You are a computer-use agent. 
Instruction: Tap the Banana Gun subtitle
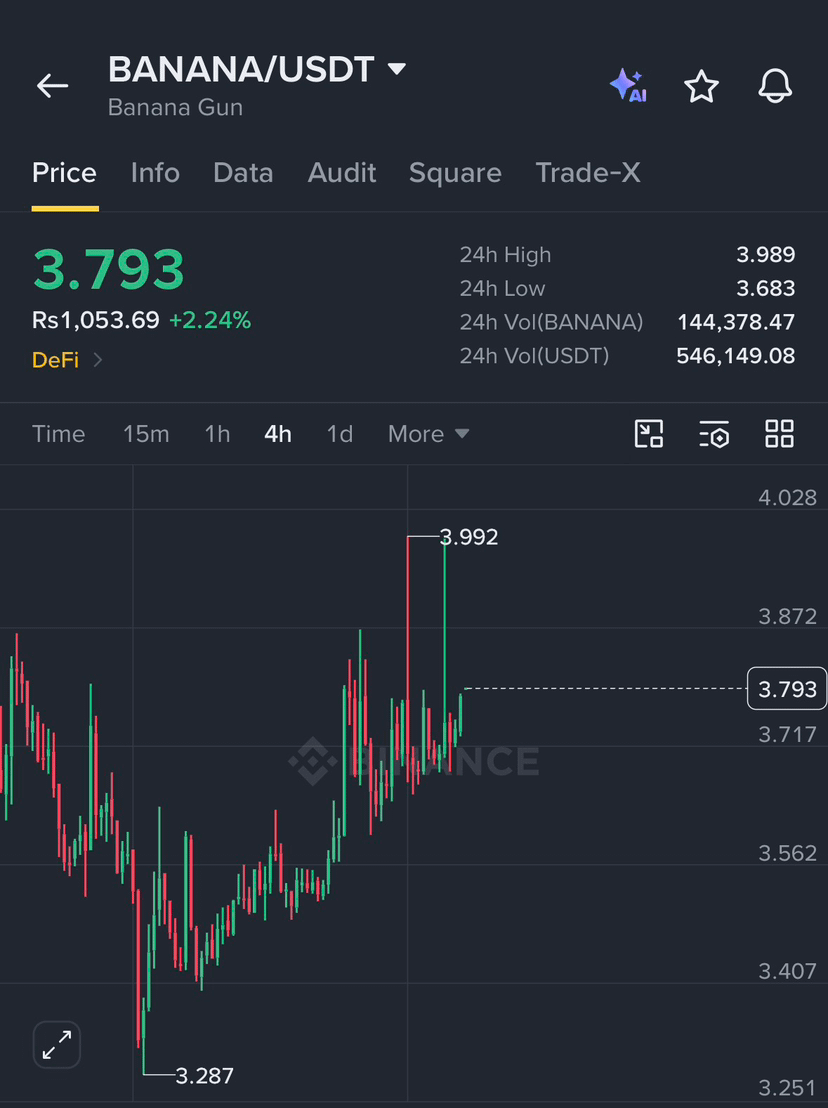[x=175, y=107]
